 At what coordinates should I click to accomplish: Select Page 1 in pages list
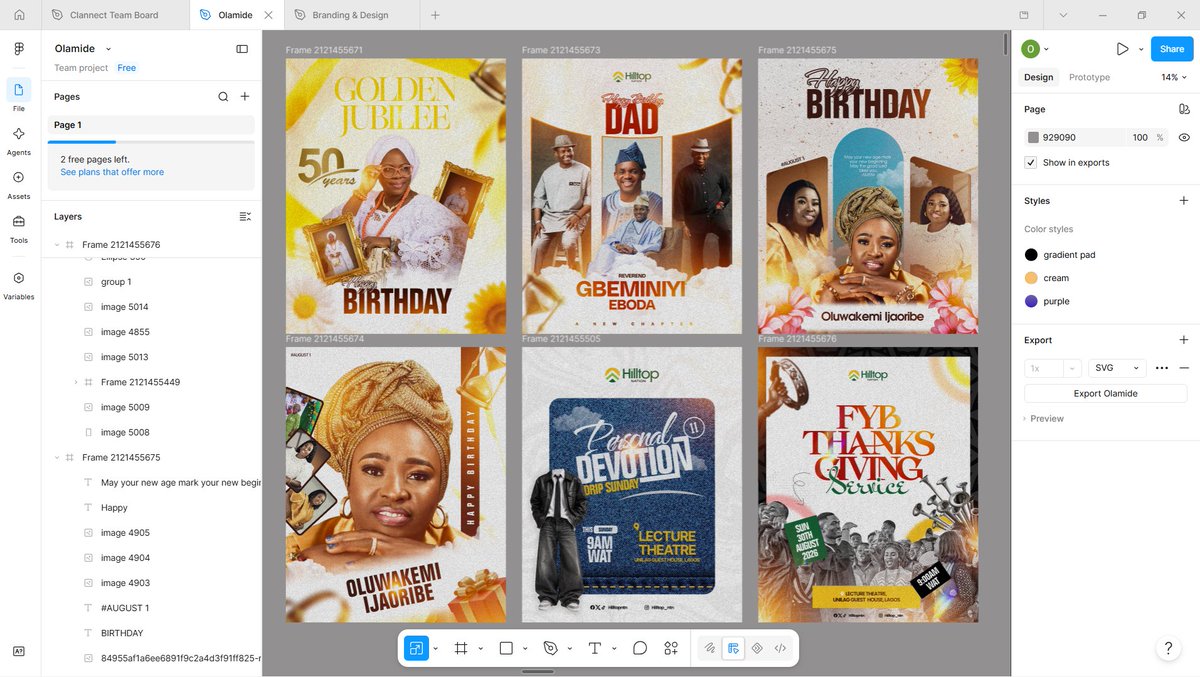click(151, 125)
